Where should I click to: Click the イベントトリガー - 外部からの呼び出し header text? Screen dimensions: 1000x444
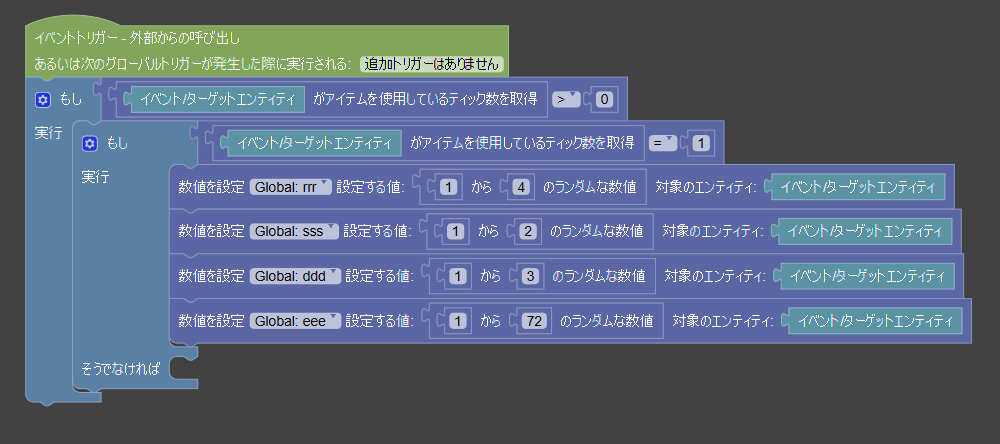(x=137, y=39)
